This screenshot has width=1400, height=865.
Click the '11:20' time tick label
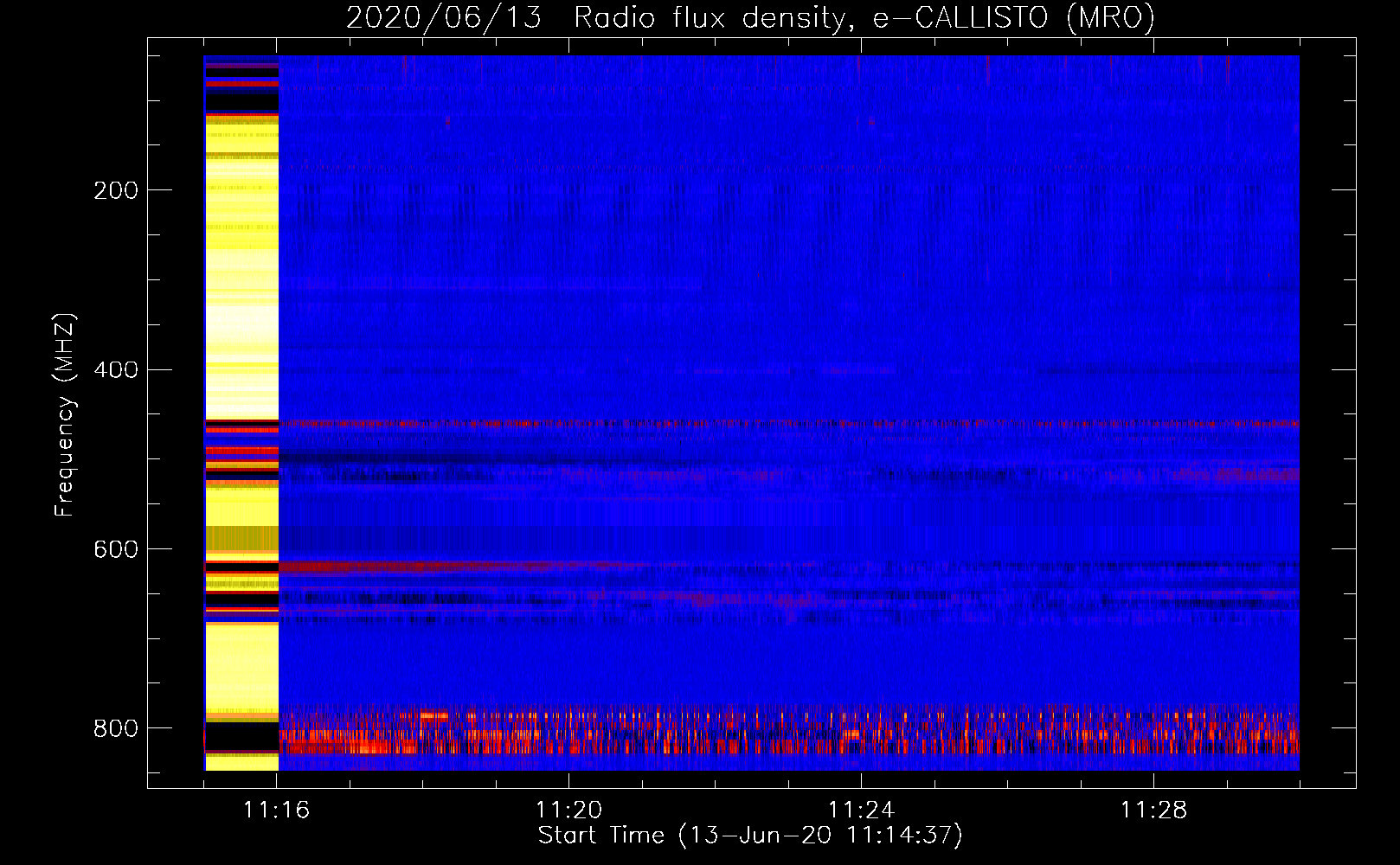[568, 810]
